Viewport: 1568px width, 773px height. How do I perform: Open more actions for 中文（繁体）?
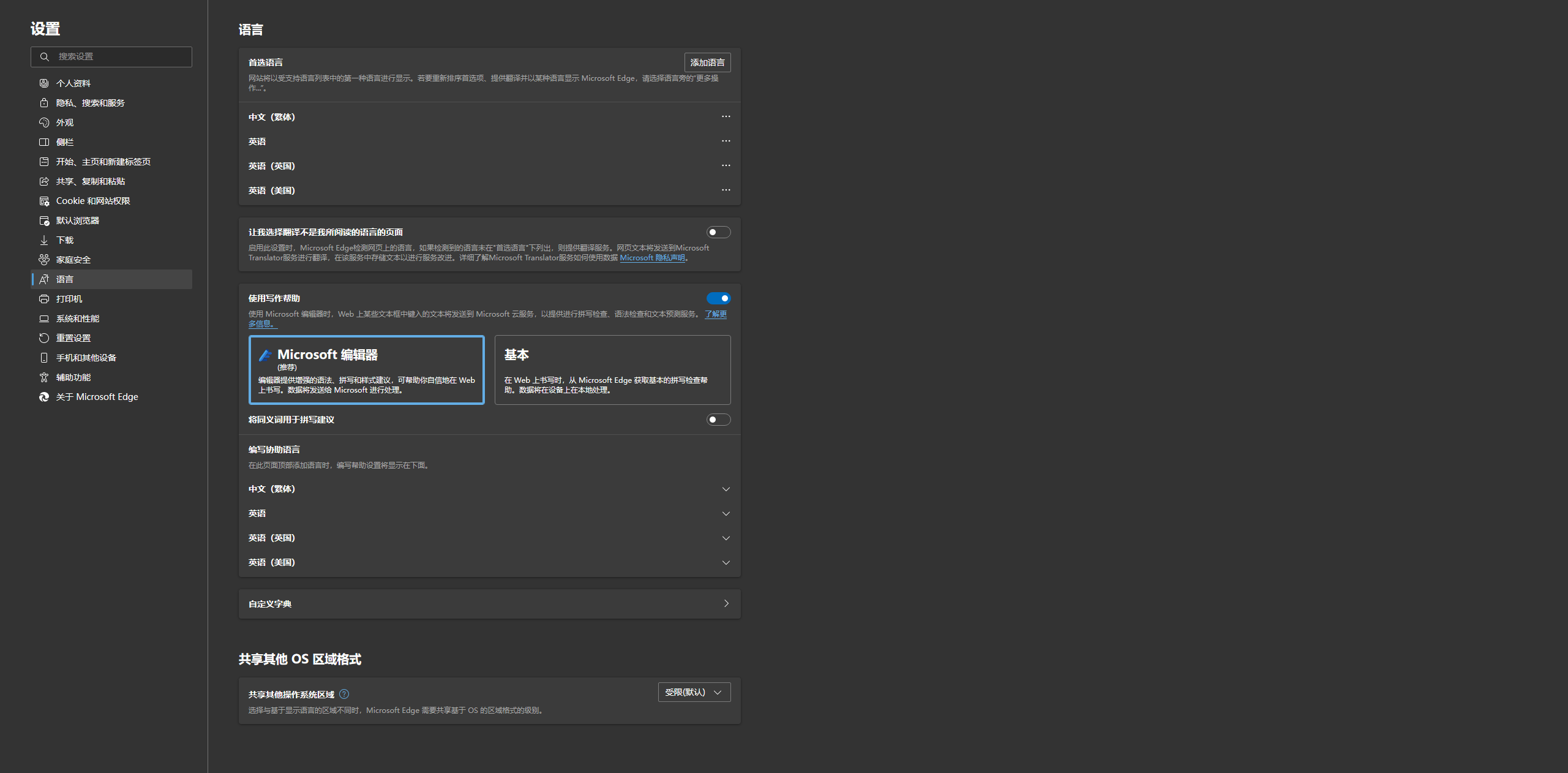[726, 116]
